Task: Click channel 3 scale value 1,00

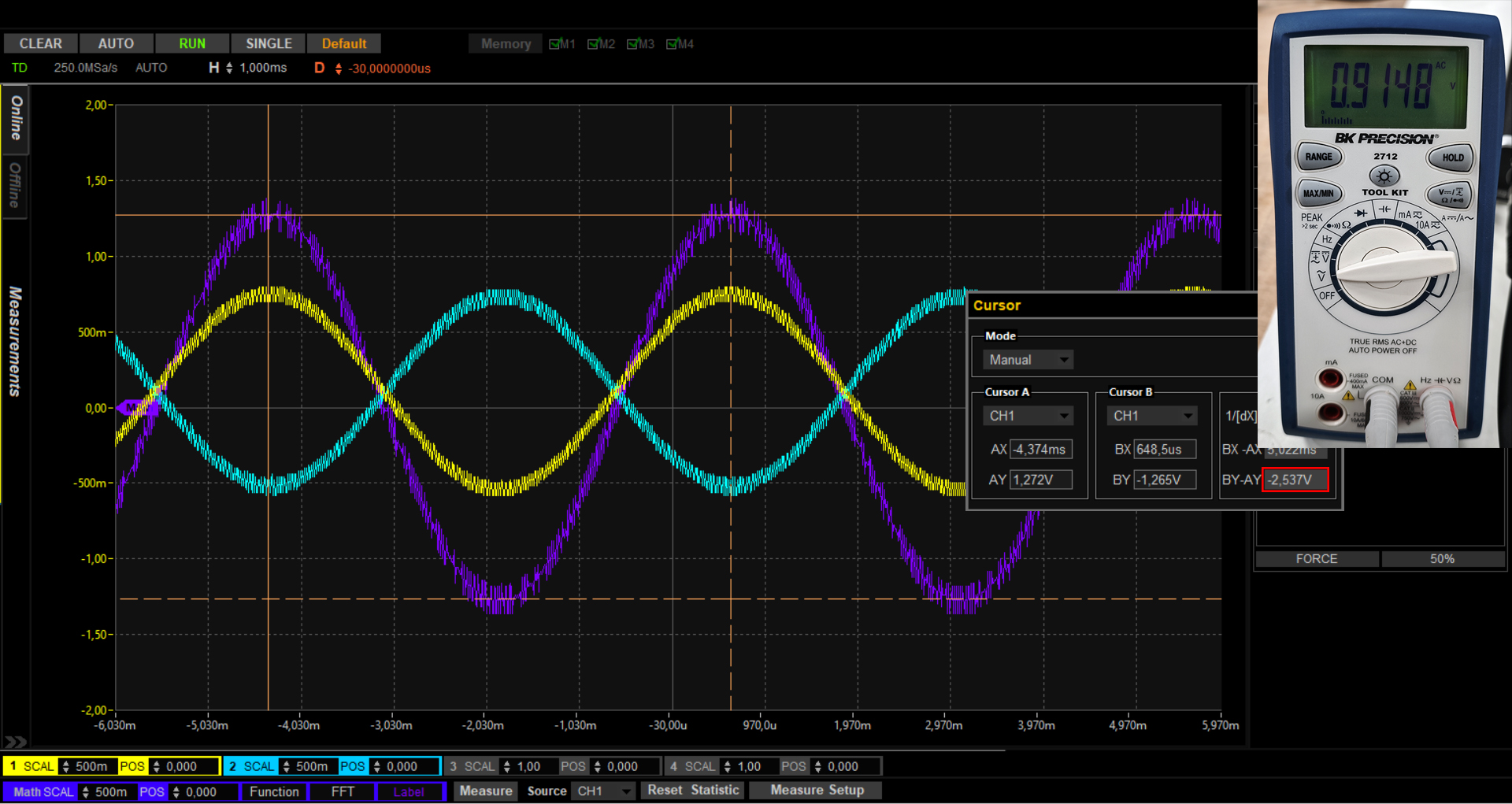Action: (x=529, y=766)
